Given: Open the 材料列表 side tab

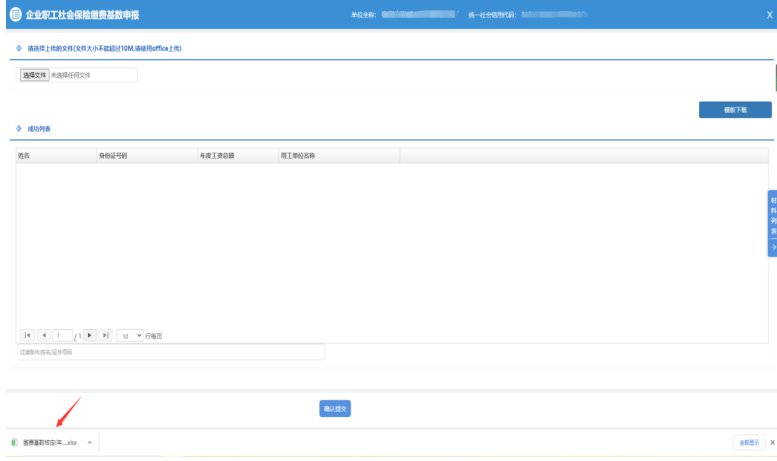Looking at the screenshot, I should 773,215.
